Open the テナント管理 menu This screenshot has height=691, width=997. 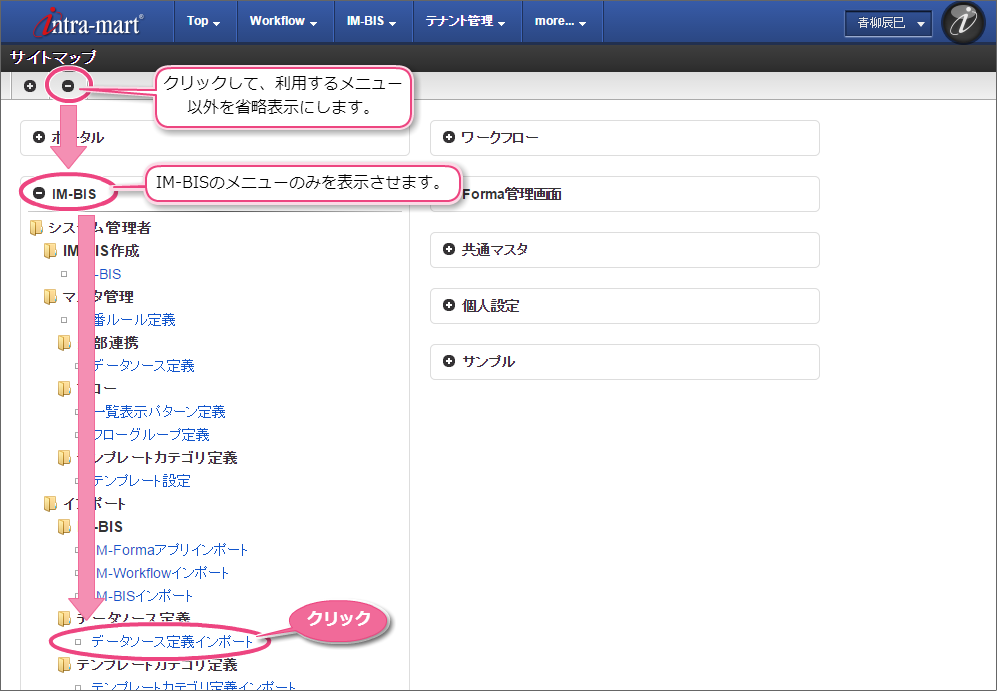(465, 21)
